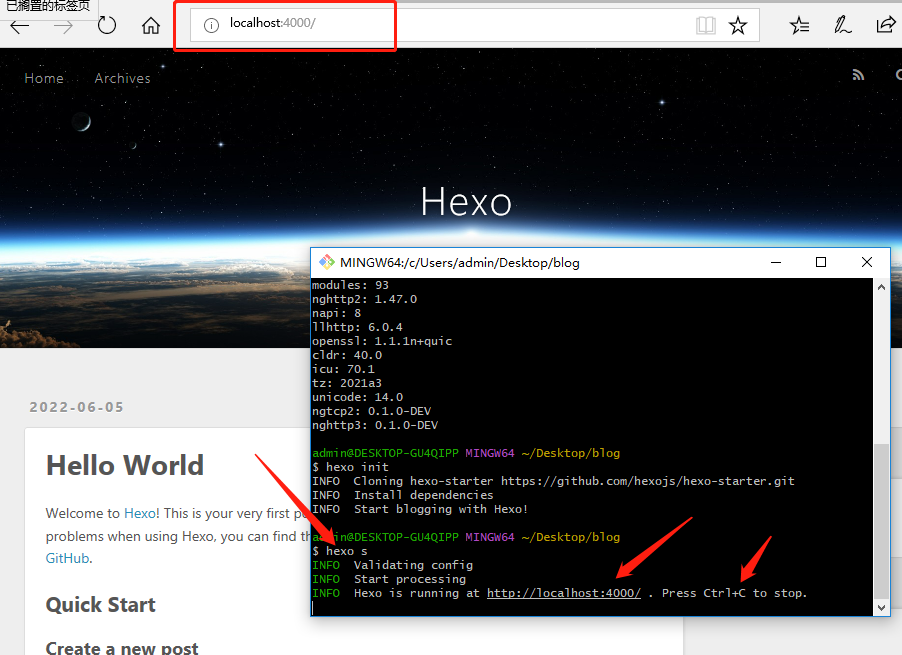Screen dimensions: 902x655
Task: Go to the browser home icon
Action: (151, 25)
